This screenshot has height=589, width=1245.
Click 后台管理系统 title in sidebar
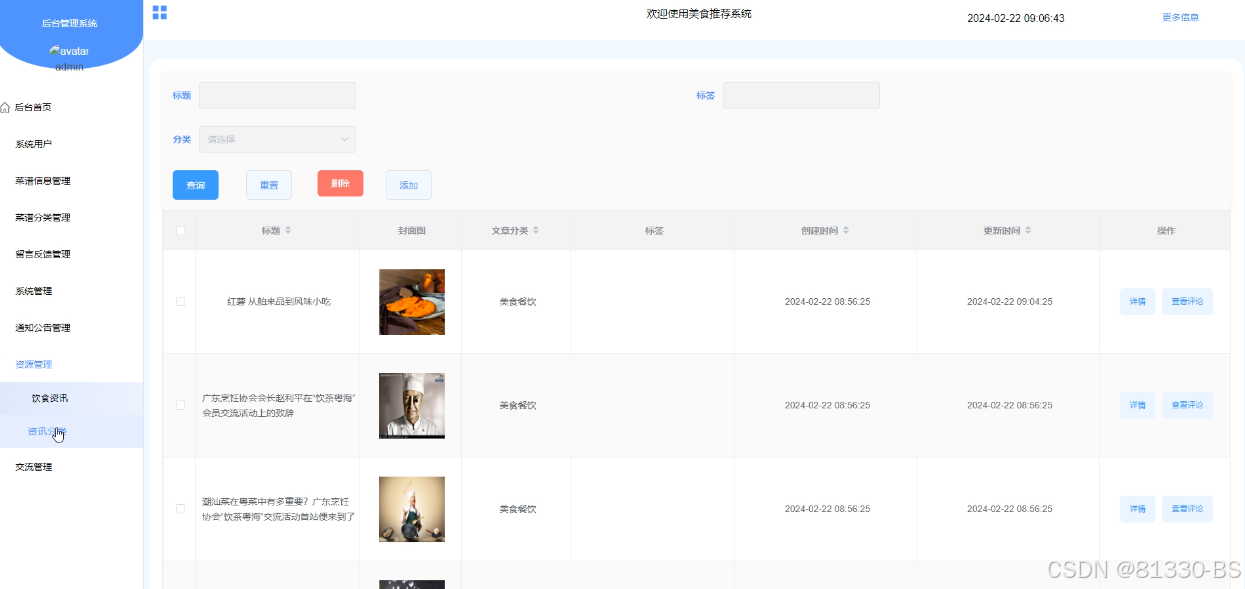(x=70, y=23)
